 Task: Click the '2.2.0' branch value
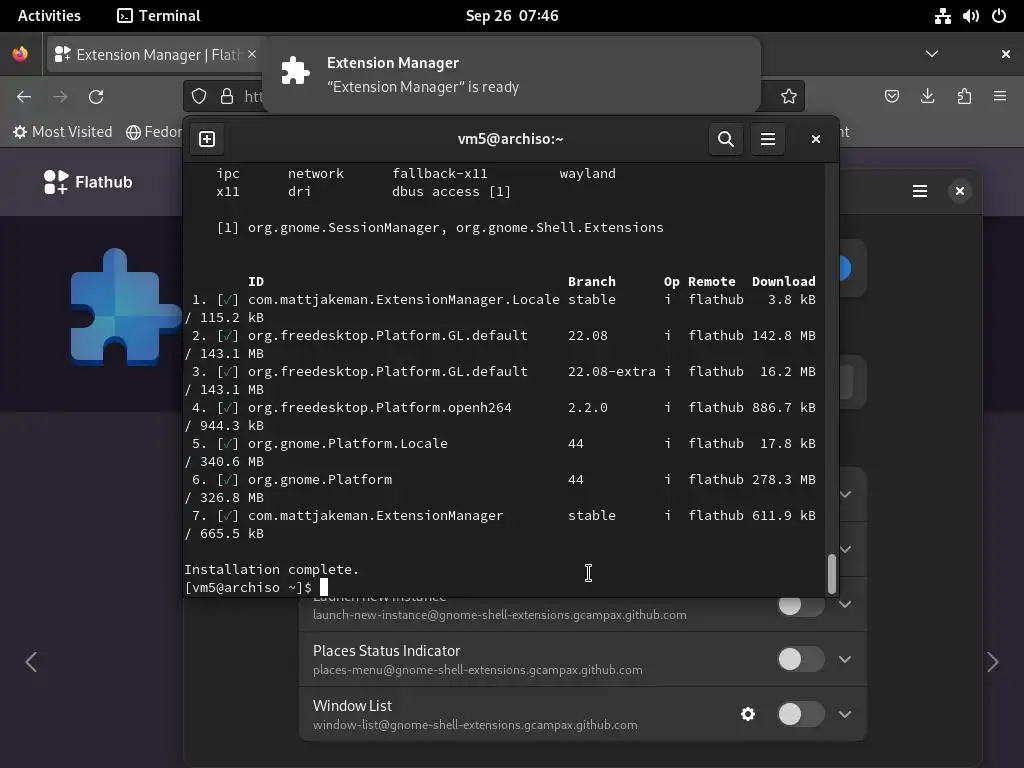tap(588, 408)
